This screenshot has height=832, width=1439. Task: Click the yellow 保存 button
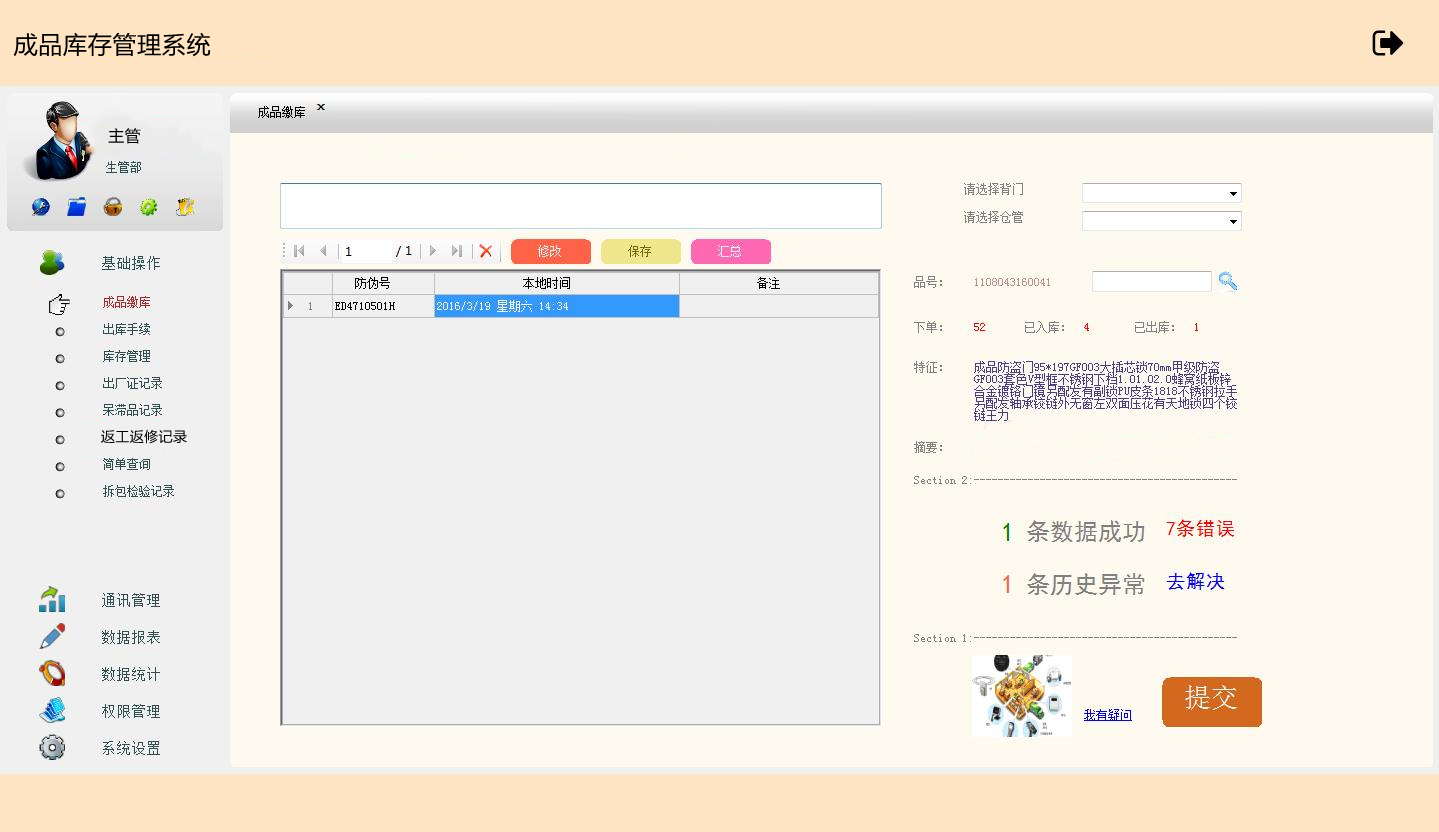pyautogui.click(x=640, y=252)
